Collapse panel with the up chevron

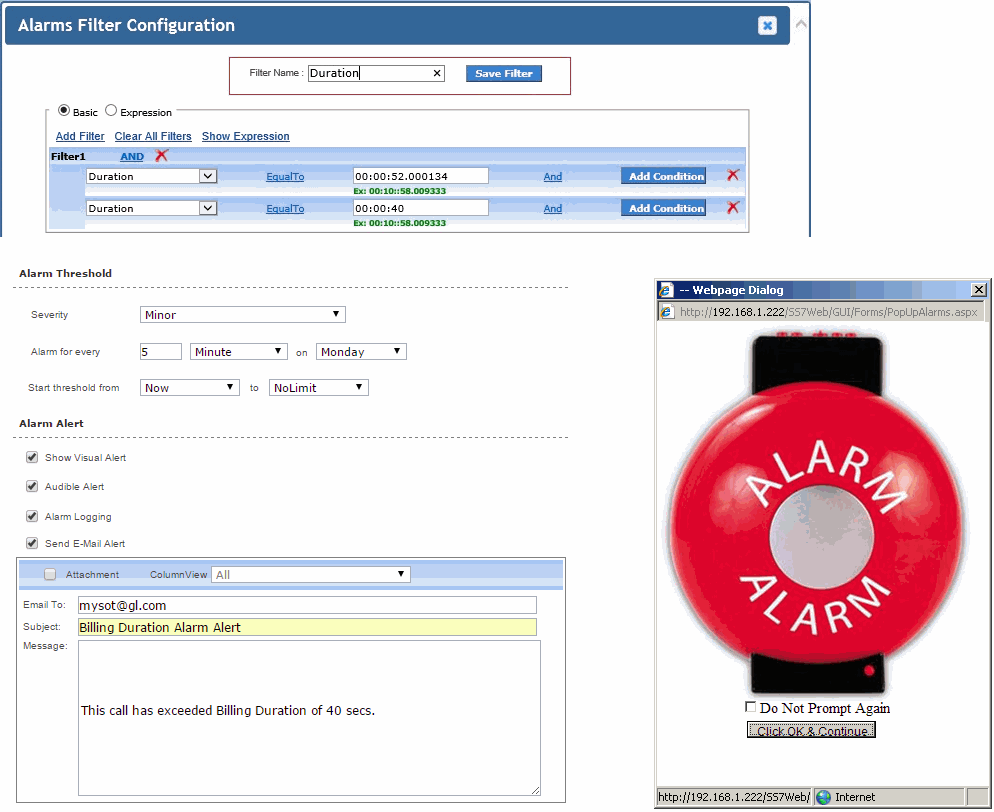coord(801,24)
